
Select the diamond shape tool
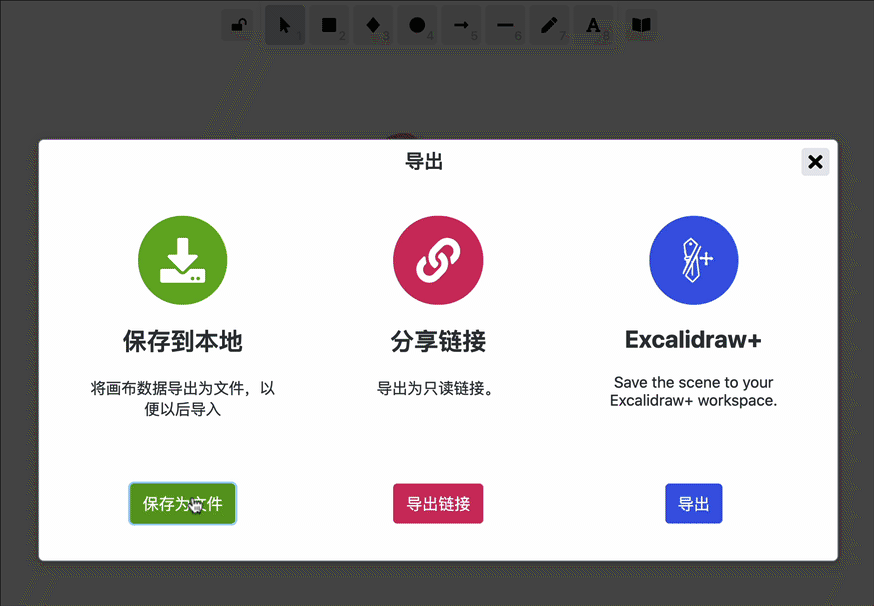pos(373,25)
